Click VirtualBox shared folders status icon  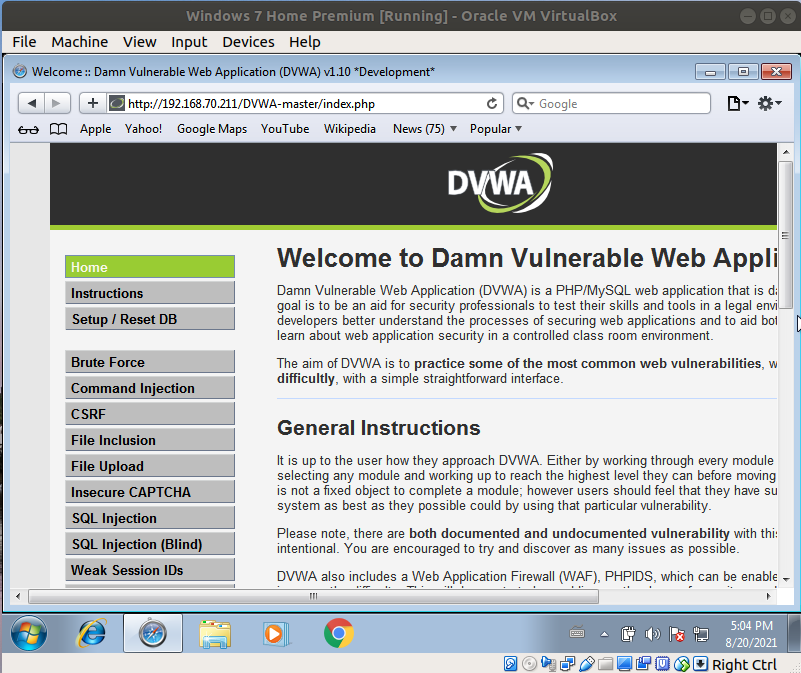(605, 664)
